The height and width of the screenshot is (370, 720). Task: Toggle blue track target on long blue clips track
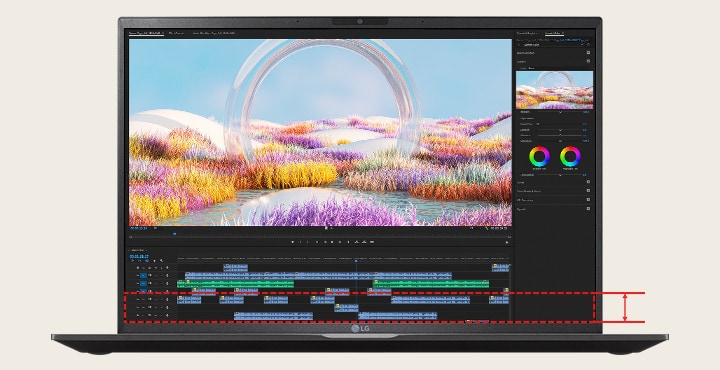(x=143, y=275)
